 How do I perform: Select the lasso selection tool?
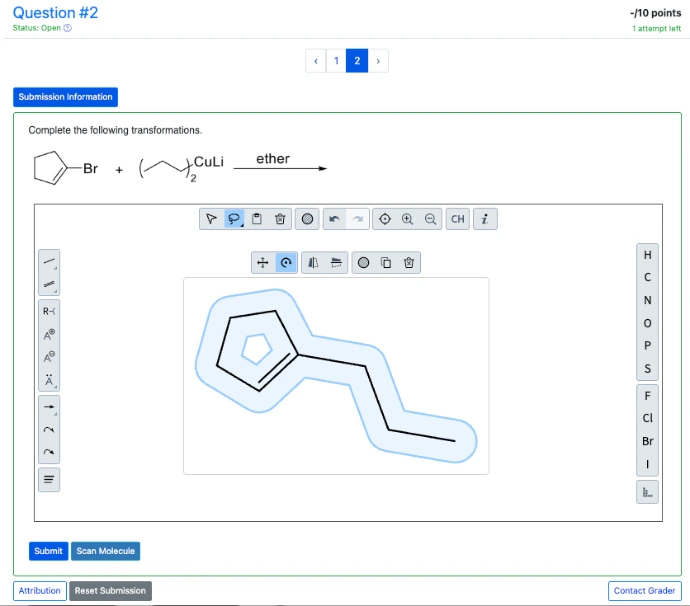tap(234, 219)
